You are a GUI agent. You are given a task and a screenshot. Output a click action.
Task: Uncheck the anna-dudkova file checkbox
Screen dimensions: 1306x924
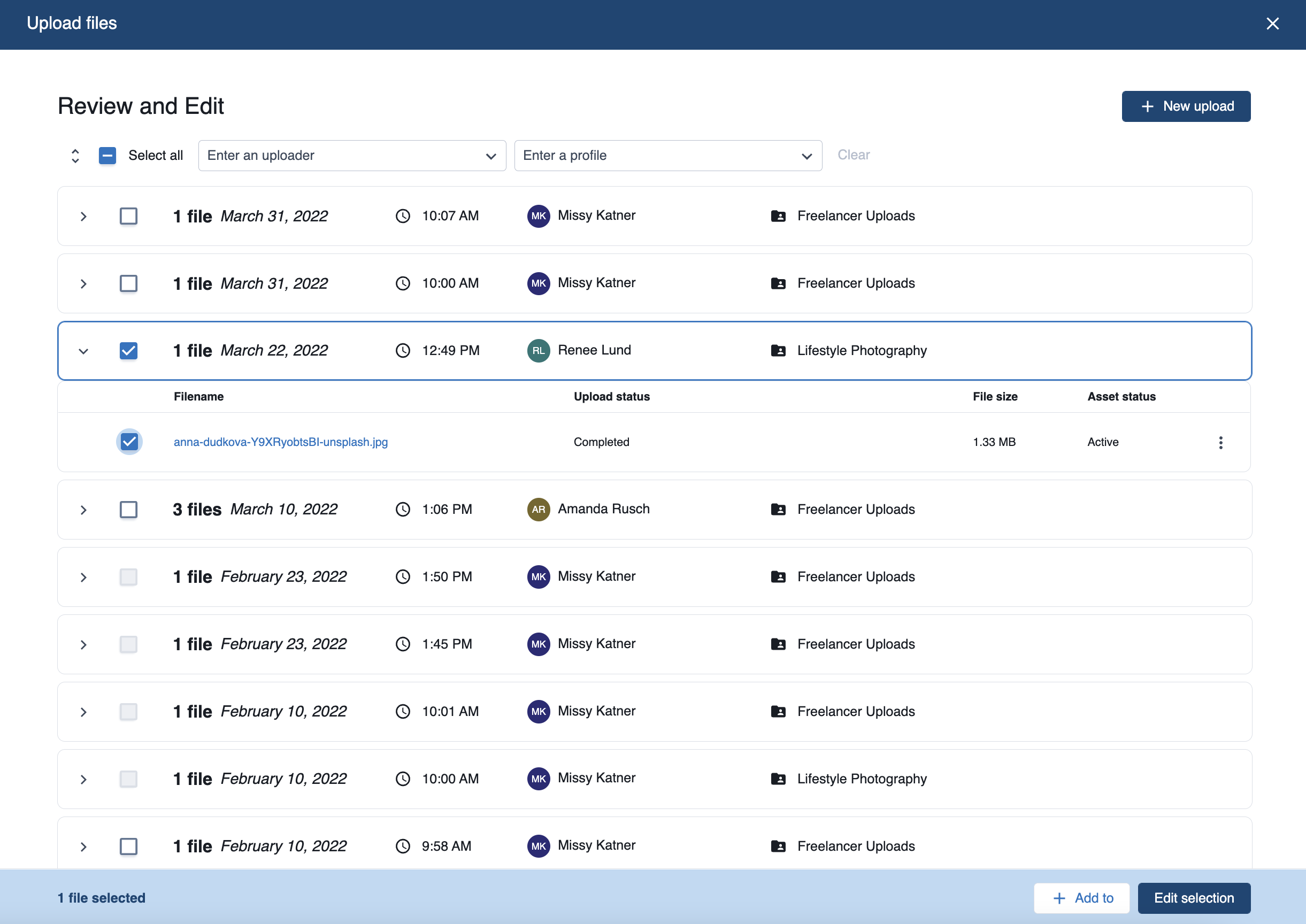129,442
